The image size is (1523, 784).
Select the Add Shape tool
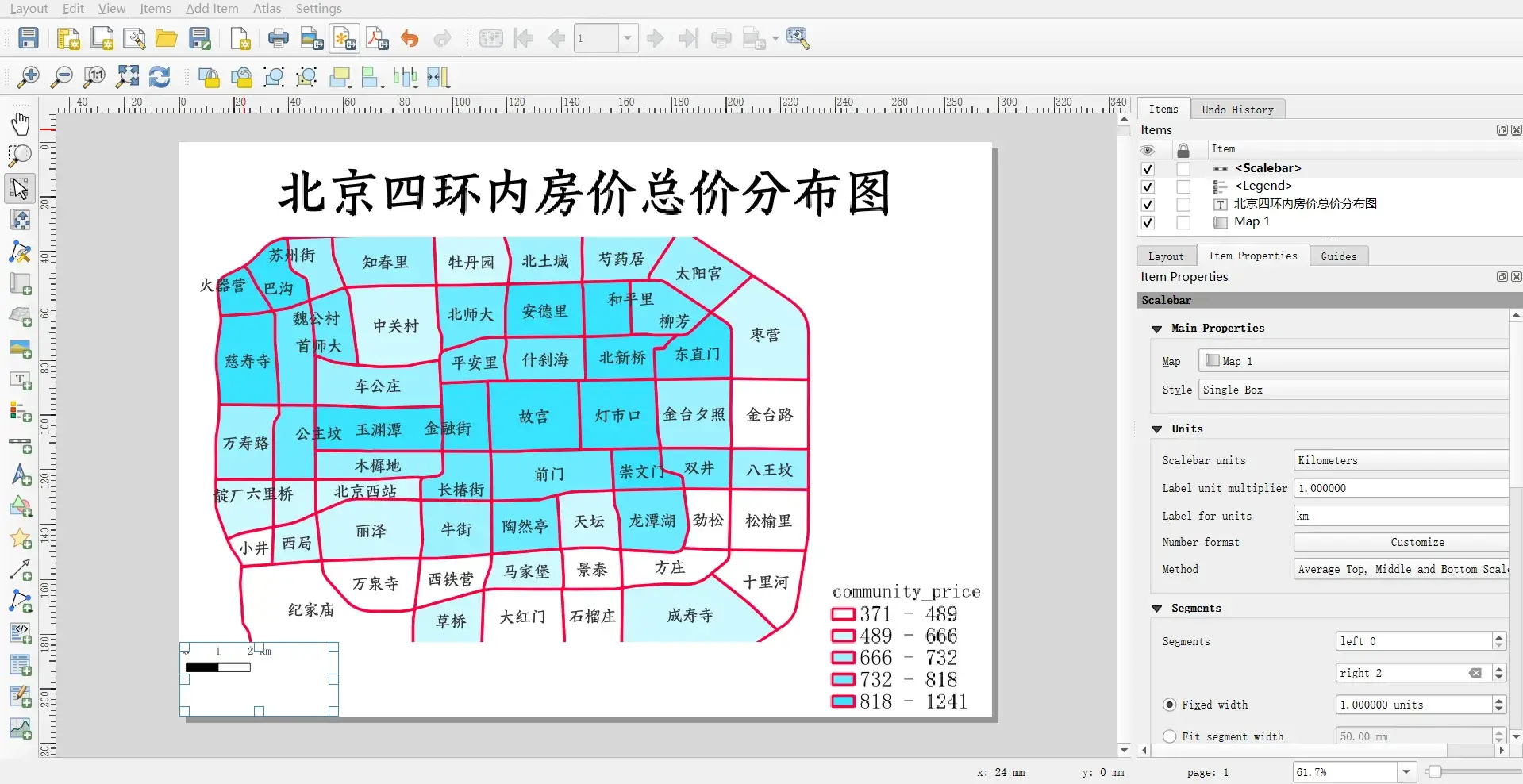pos(21,507)
